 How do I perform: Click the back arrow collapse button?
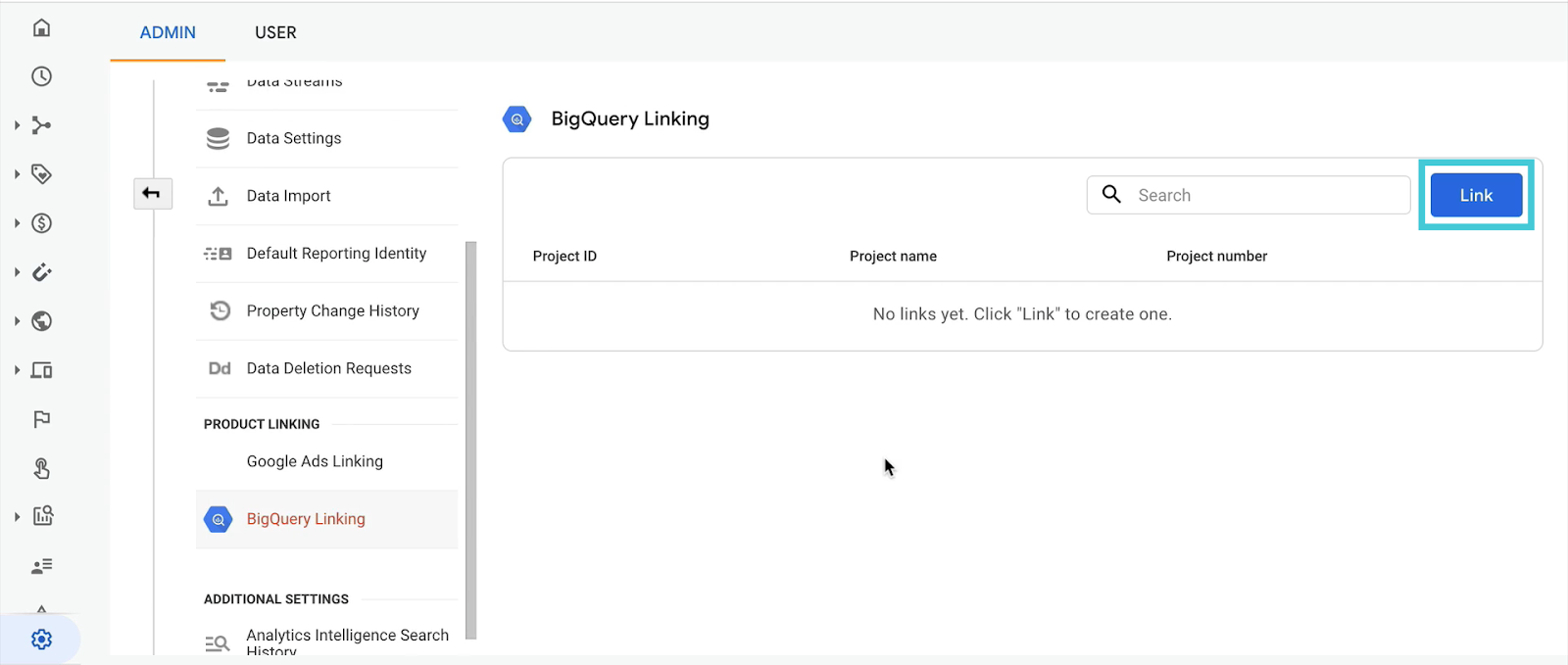point(152,193)
